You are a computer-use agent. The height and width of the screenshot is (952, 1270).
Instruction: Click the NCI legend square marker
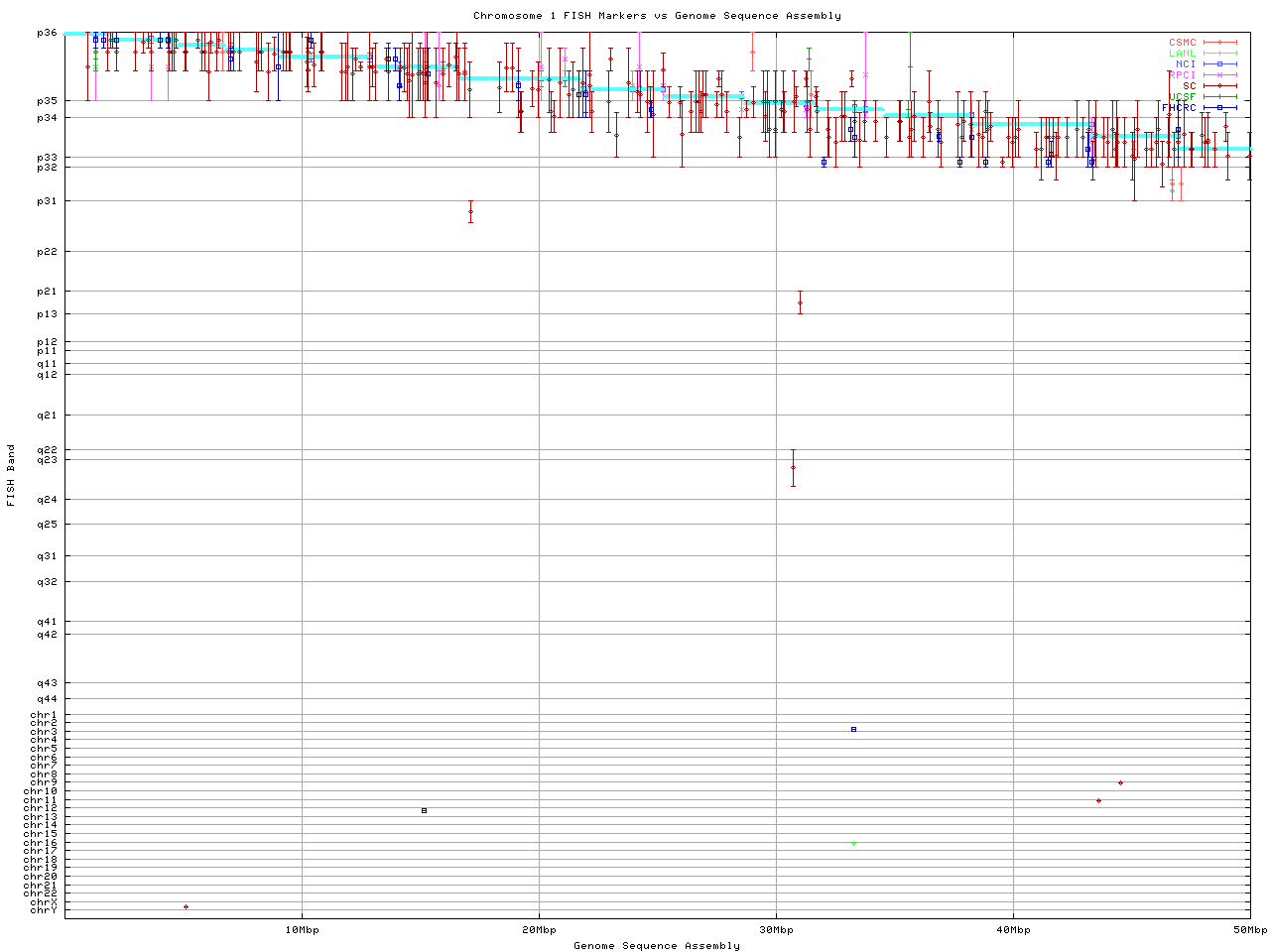coord(1220,64)
